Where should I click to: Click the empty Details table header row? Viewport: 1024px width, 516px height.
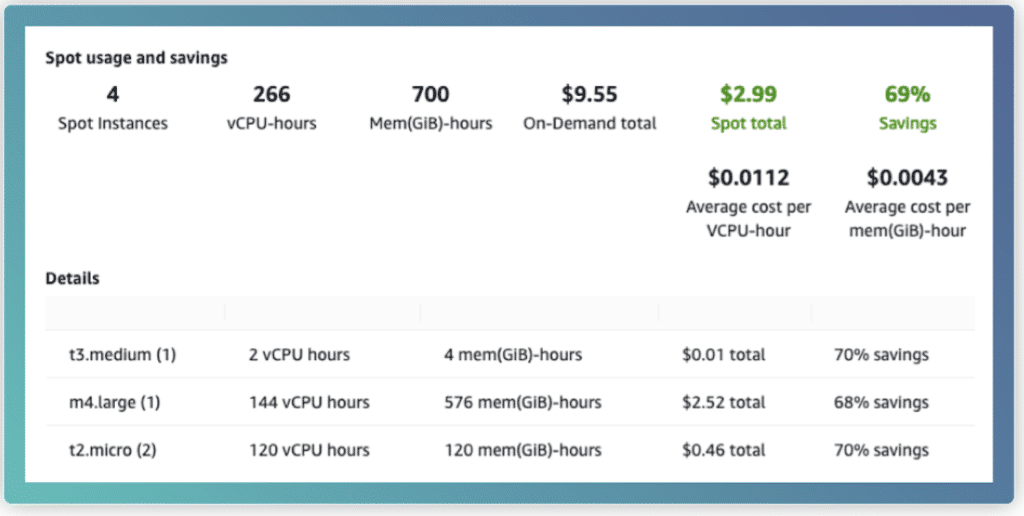(x=510, y=313)
